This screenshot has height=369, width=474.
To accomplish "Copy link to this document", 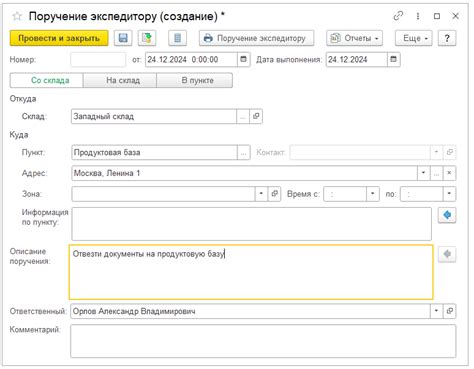I will coord(398,16).
